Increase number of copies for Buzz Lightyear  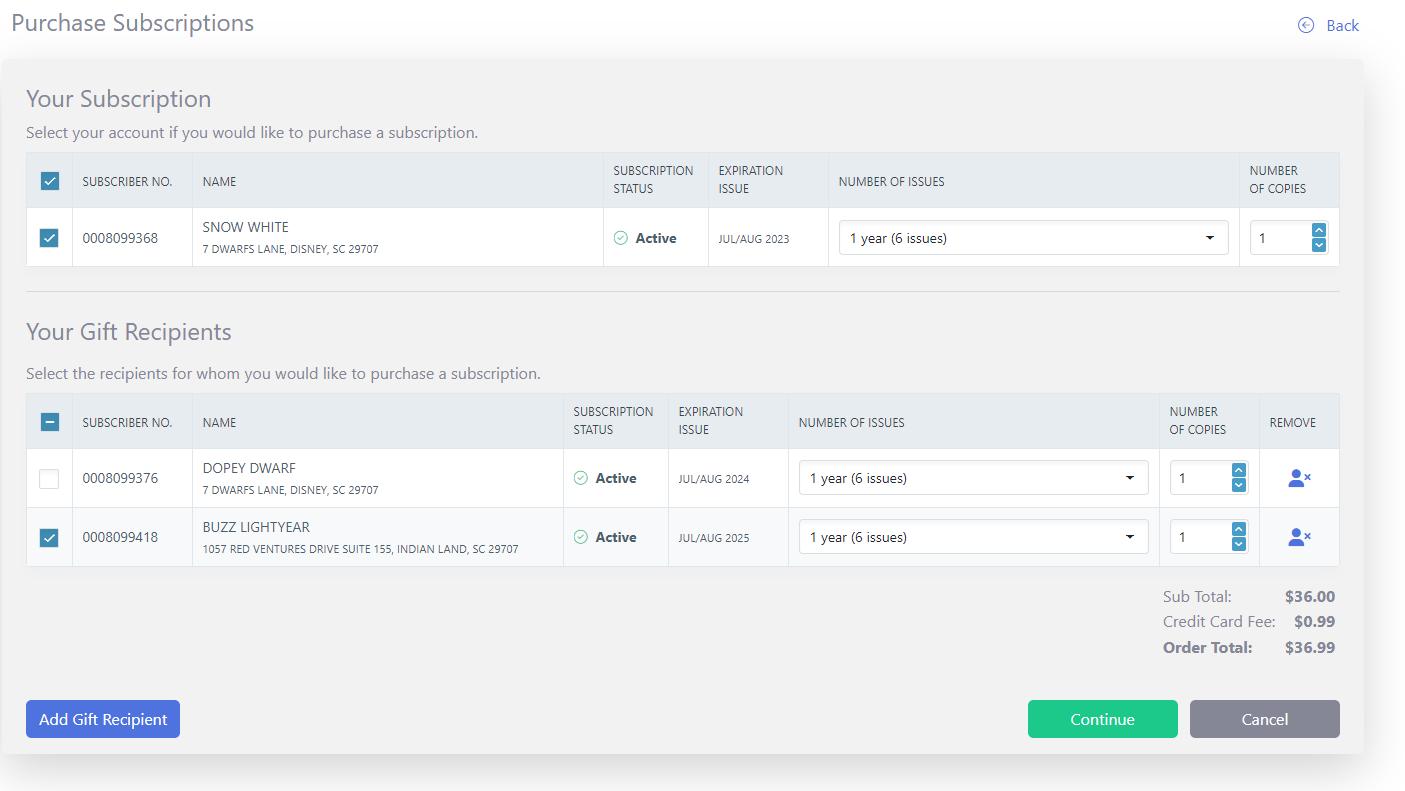[1238, 530]
